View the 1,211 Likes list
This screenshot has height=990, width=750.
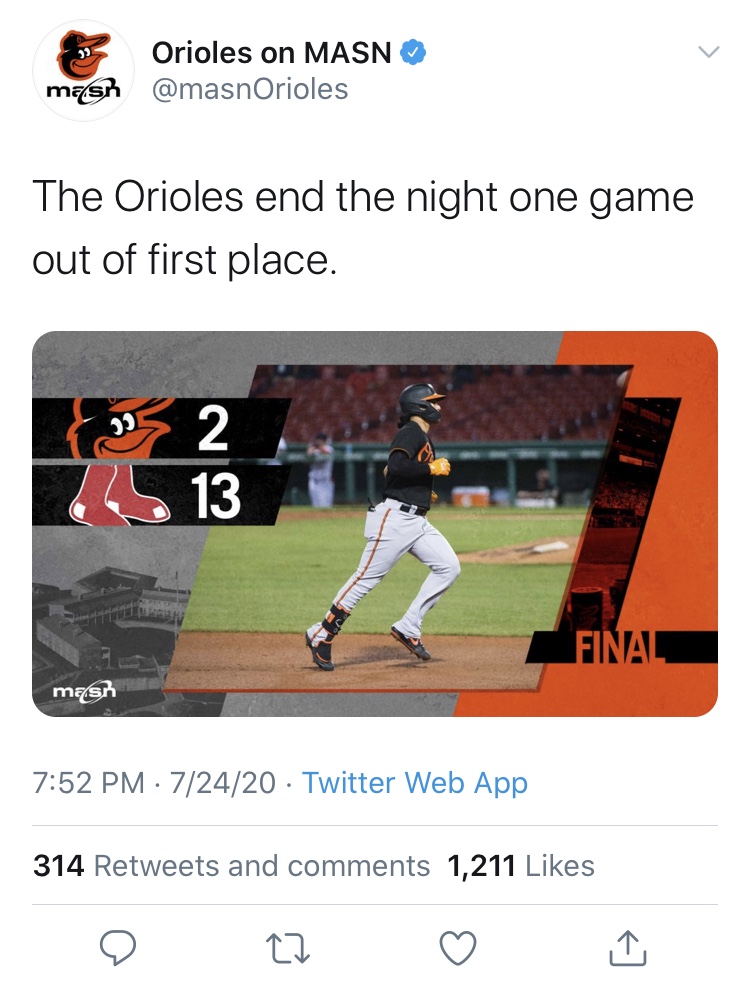pos(521,866)
